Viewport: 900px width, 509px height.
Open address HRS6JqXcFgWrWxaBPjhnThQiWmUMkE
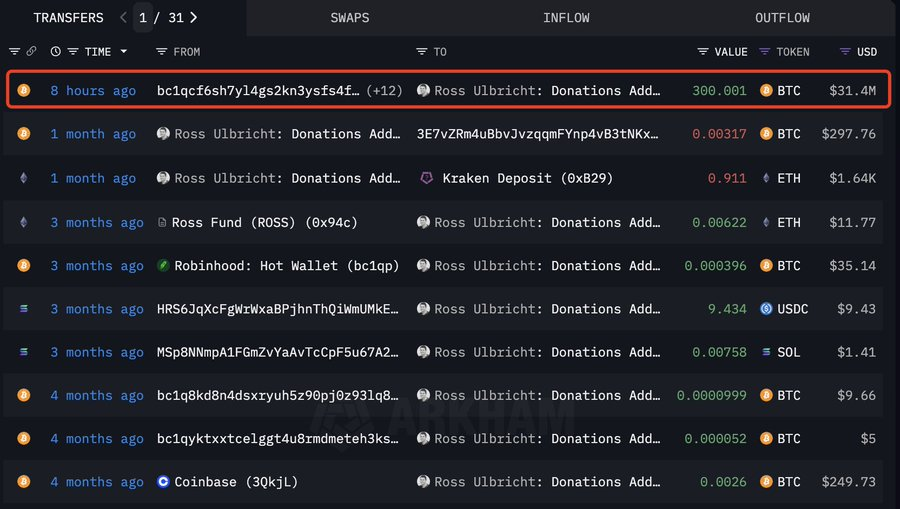278,309
